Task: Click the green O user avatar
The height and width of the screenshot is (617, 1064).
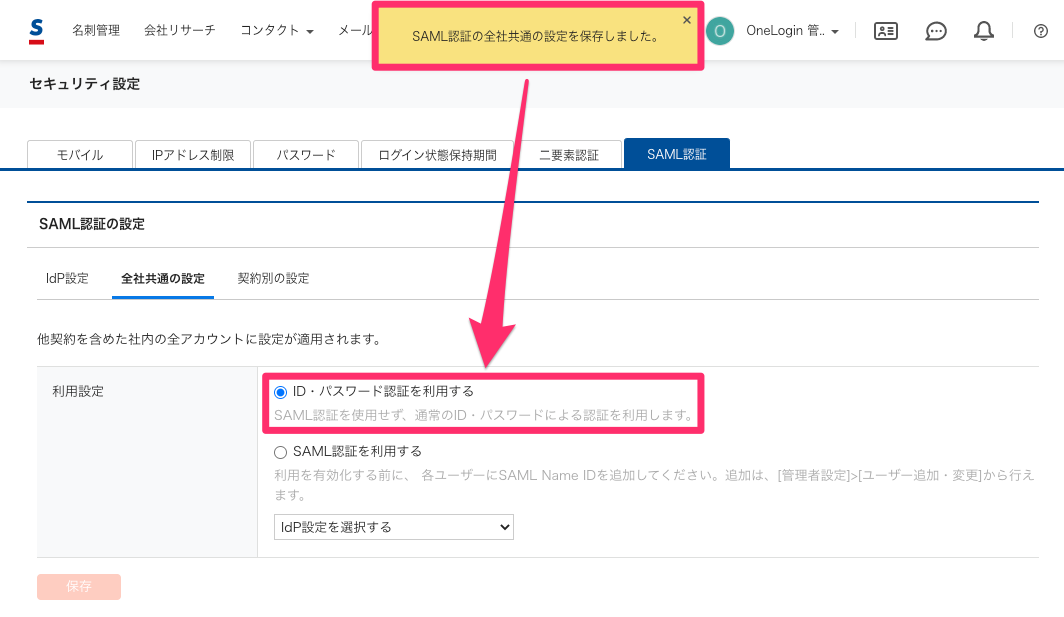Action: (720, 31)
